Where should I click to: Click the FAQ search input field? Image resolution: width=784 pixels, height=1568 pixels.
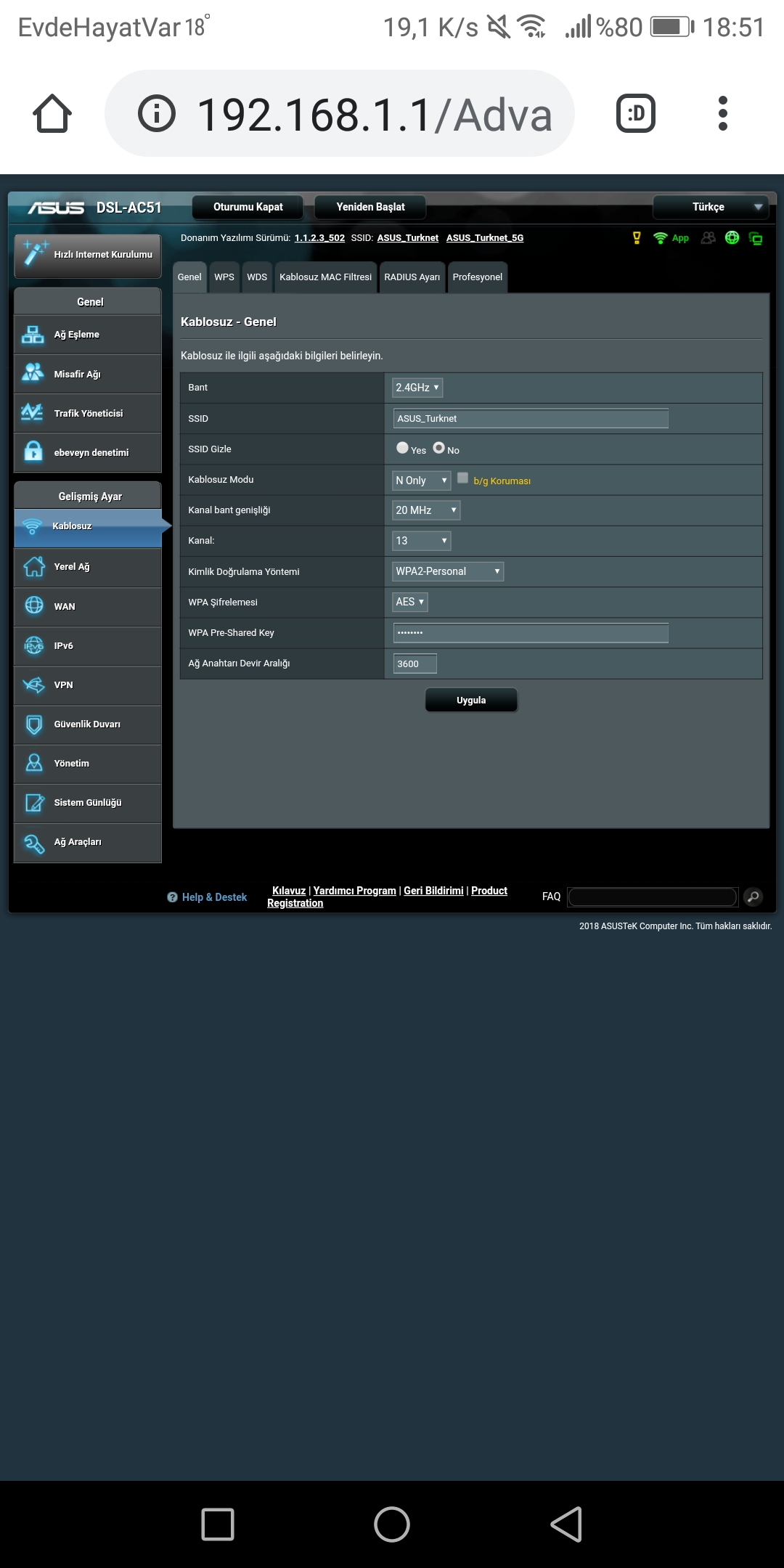653,897
